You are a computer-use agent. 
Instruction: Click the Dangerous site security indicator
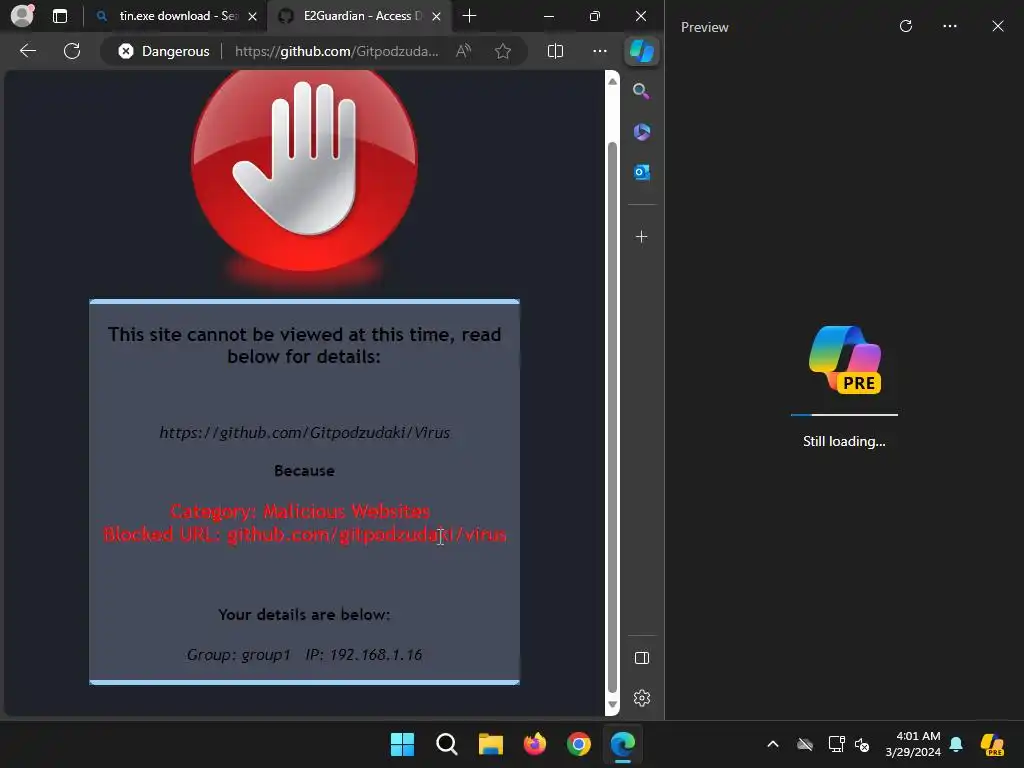pos(164,51)
